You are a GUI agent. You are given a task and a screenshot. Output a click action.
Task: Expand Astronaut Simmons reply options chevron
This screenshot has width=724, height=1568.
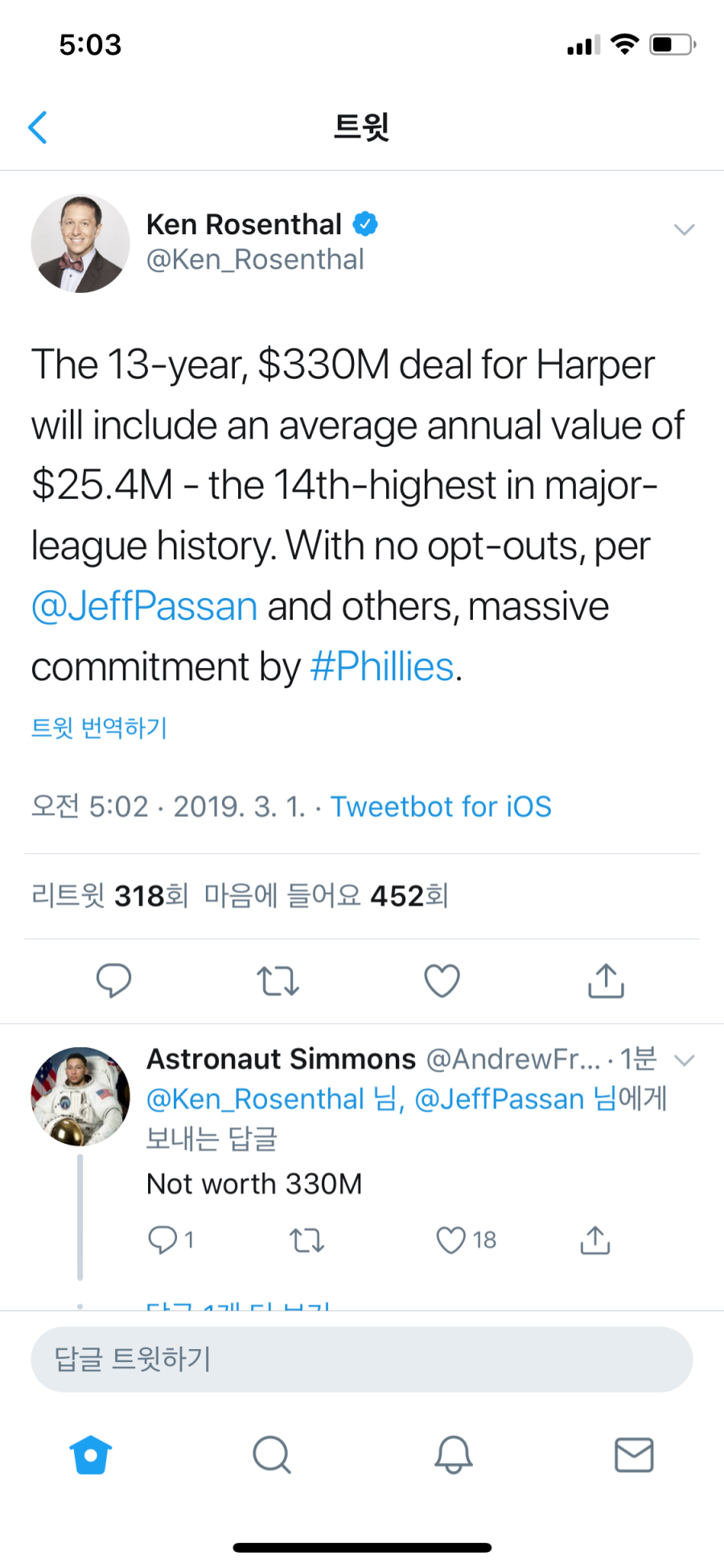(684, 1059)
